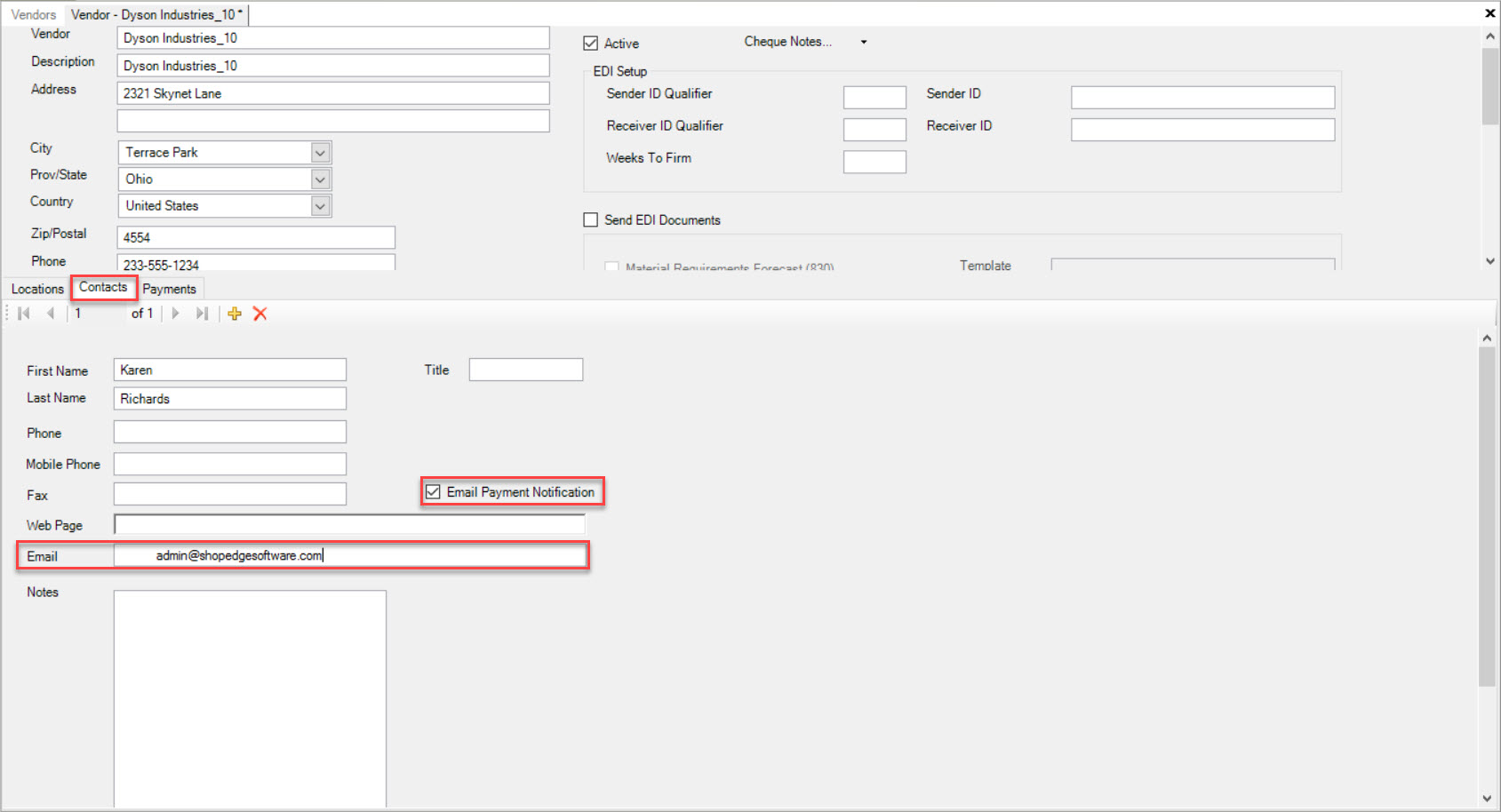
Task: Go to the first contact record
Action: [x=24, y=314]
